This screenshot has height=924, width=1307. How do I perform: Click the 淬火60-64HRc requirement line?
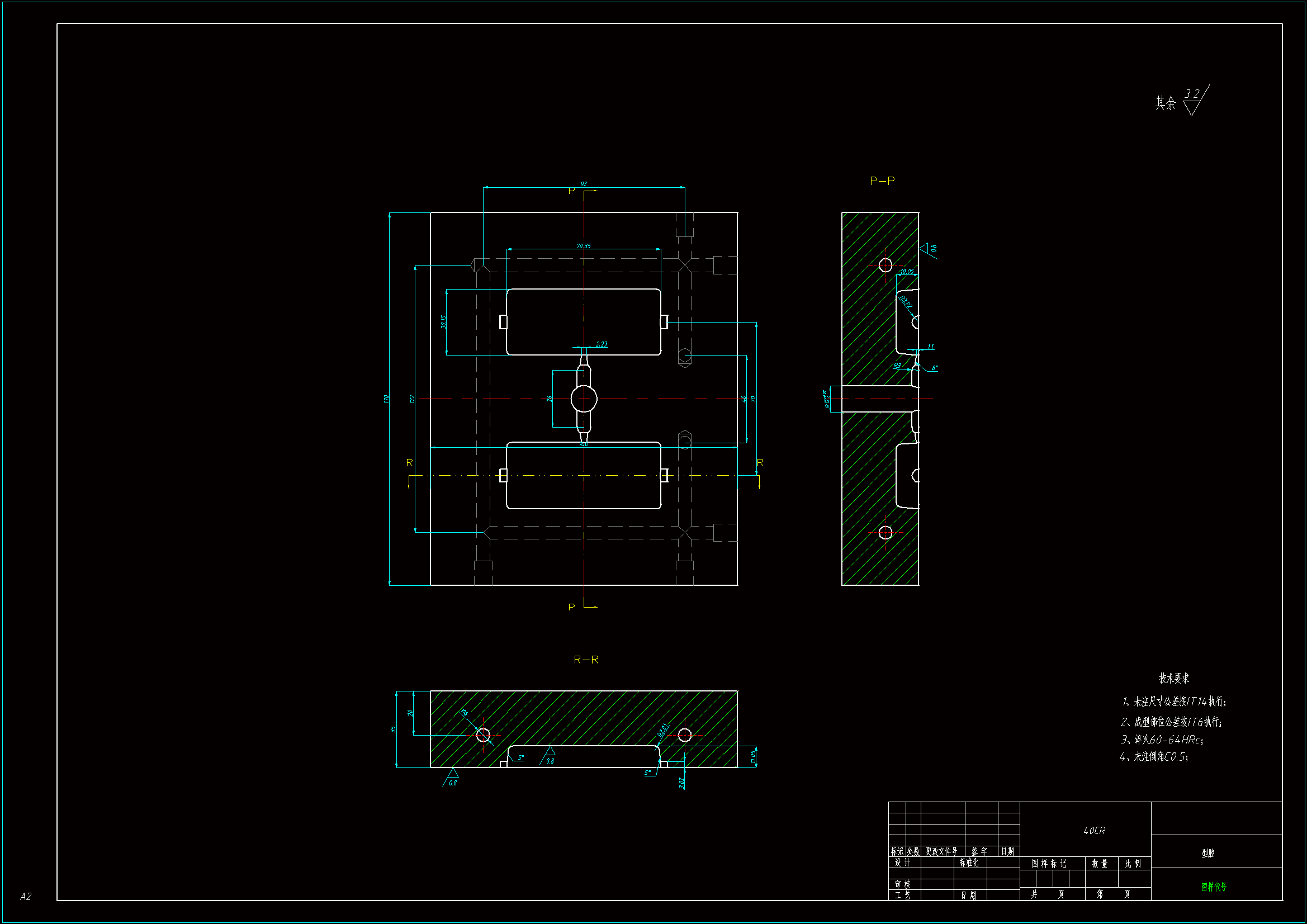[1162, 740]
